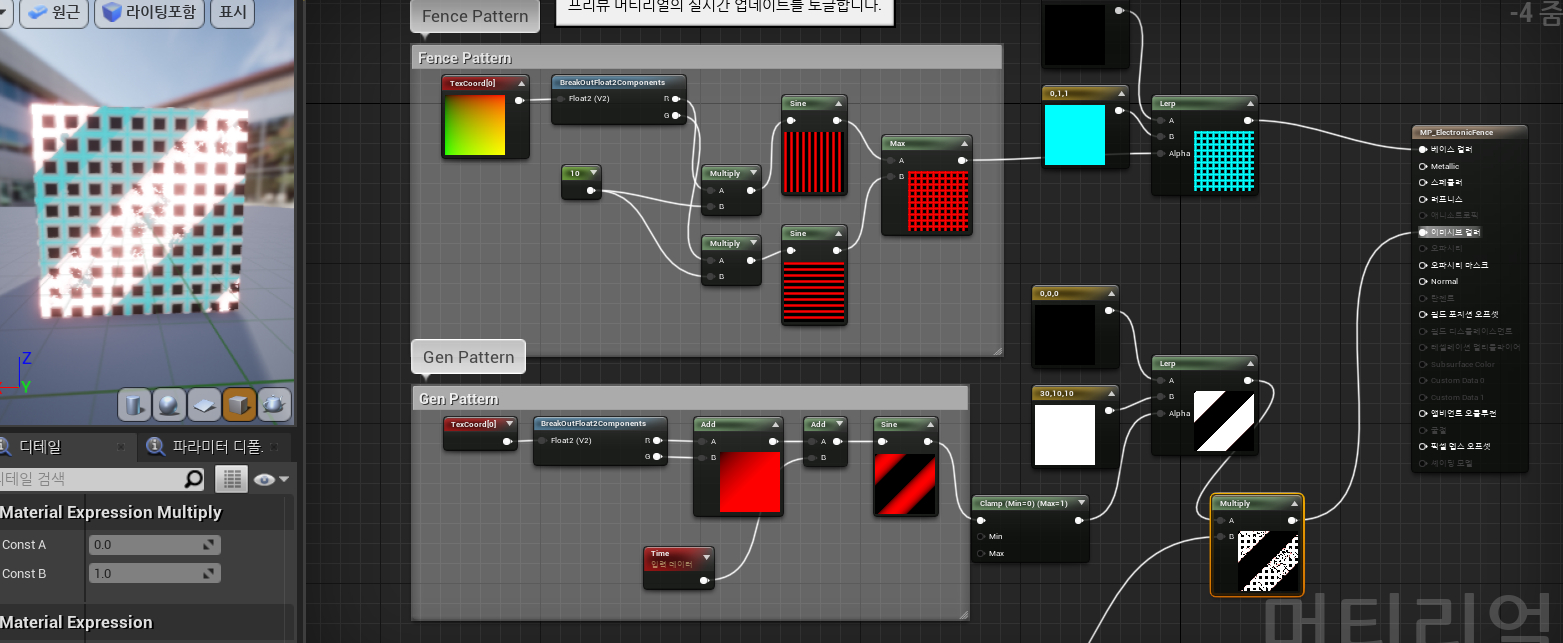The image size is (1563, 643).
Task: Select the cube preview mesh icon
Action: point(239,404)
